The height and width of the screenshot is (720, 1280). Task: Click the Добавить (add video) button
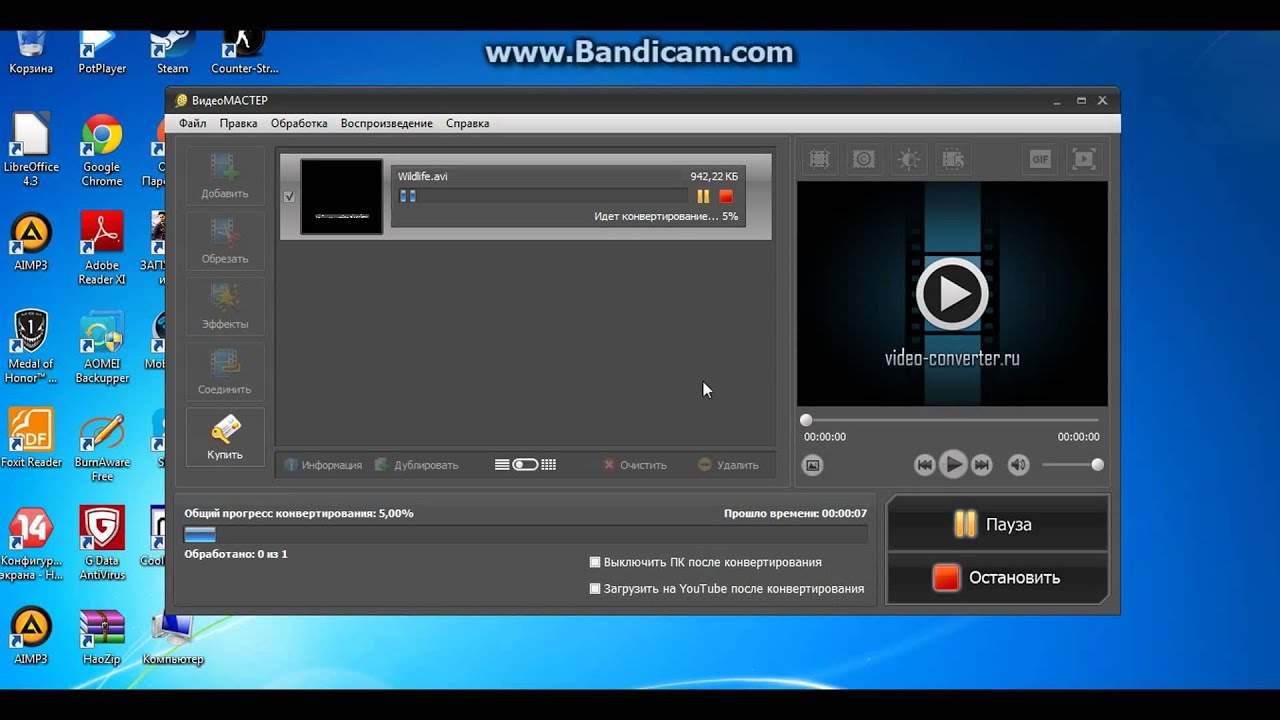pyautogui.click(x=225, y=176)
